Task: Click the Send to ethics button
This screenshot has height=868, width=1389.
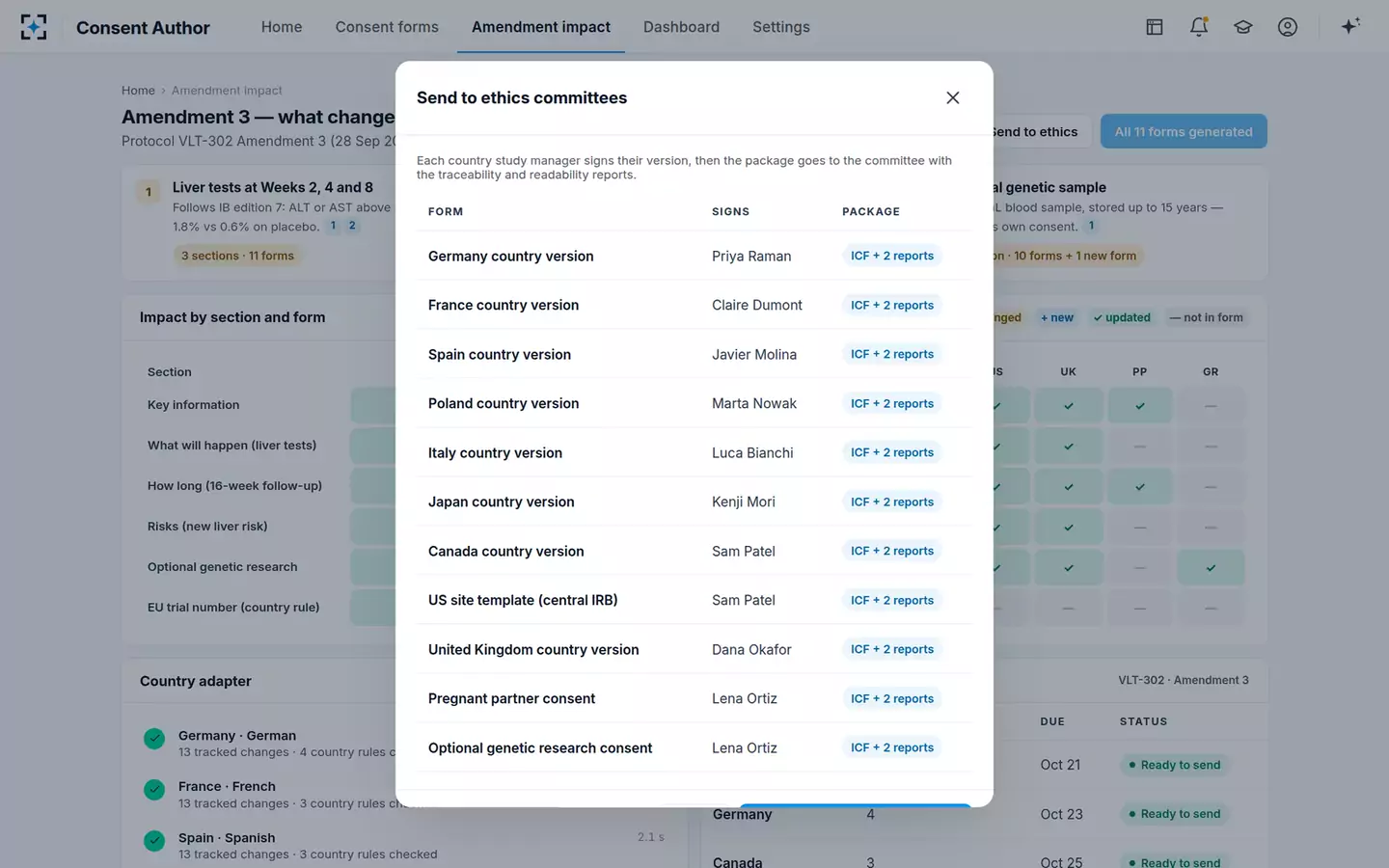Action: pyautogui.click(x=1040, y=132)
